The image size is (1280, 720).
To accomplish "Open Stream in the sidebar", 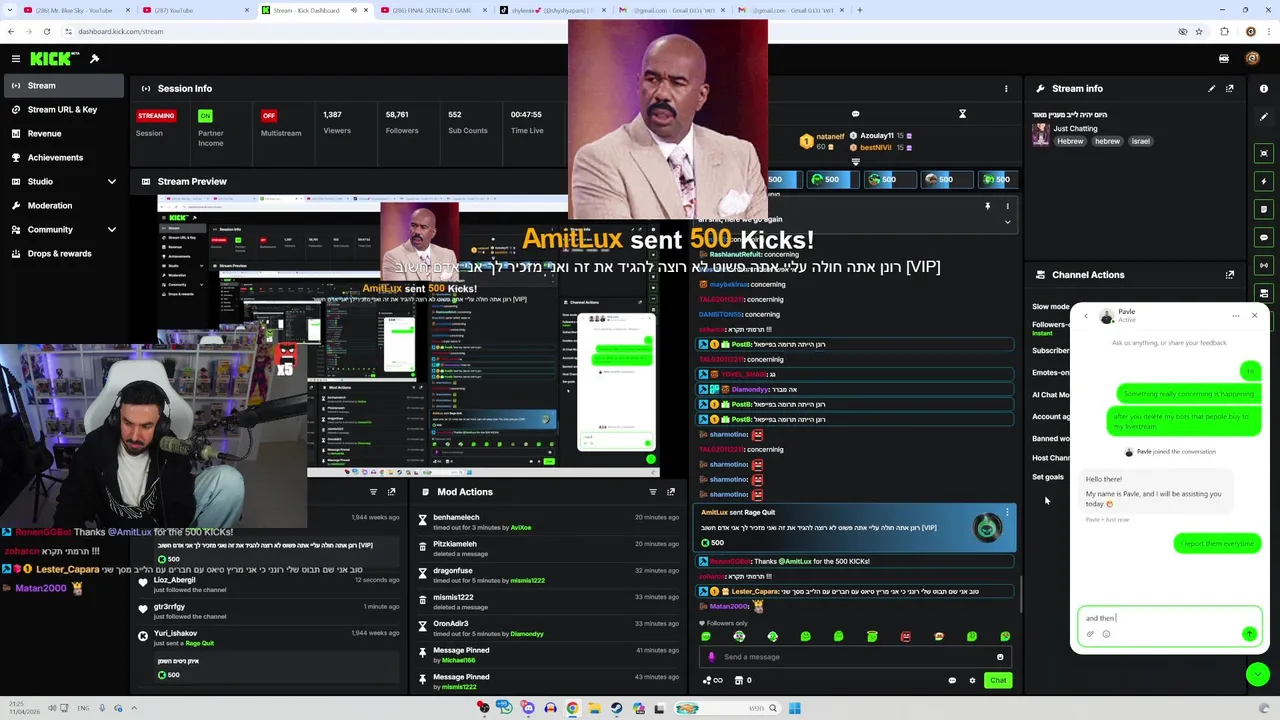I will 62,85.
